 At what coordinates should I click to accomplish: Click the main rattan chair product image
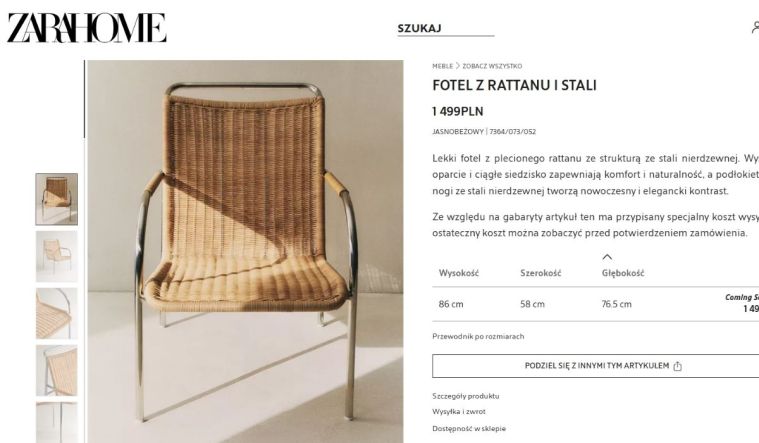(245, 251)
